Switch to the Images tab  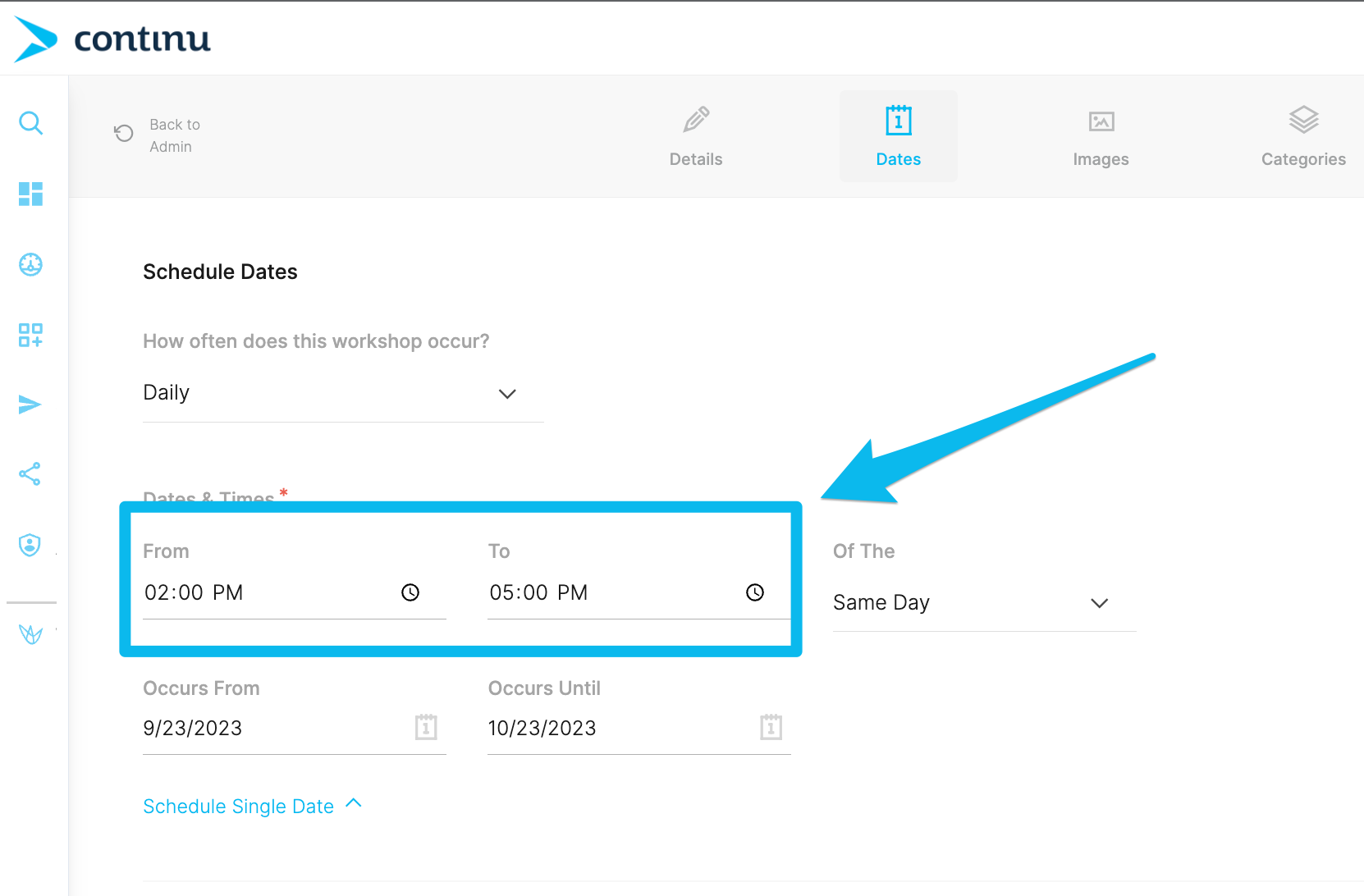coord(1101,136)
